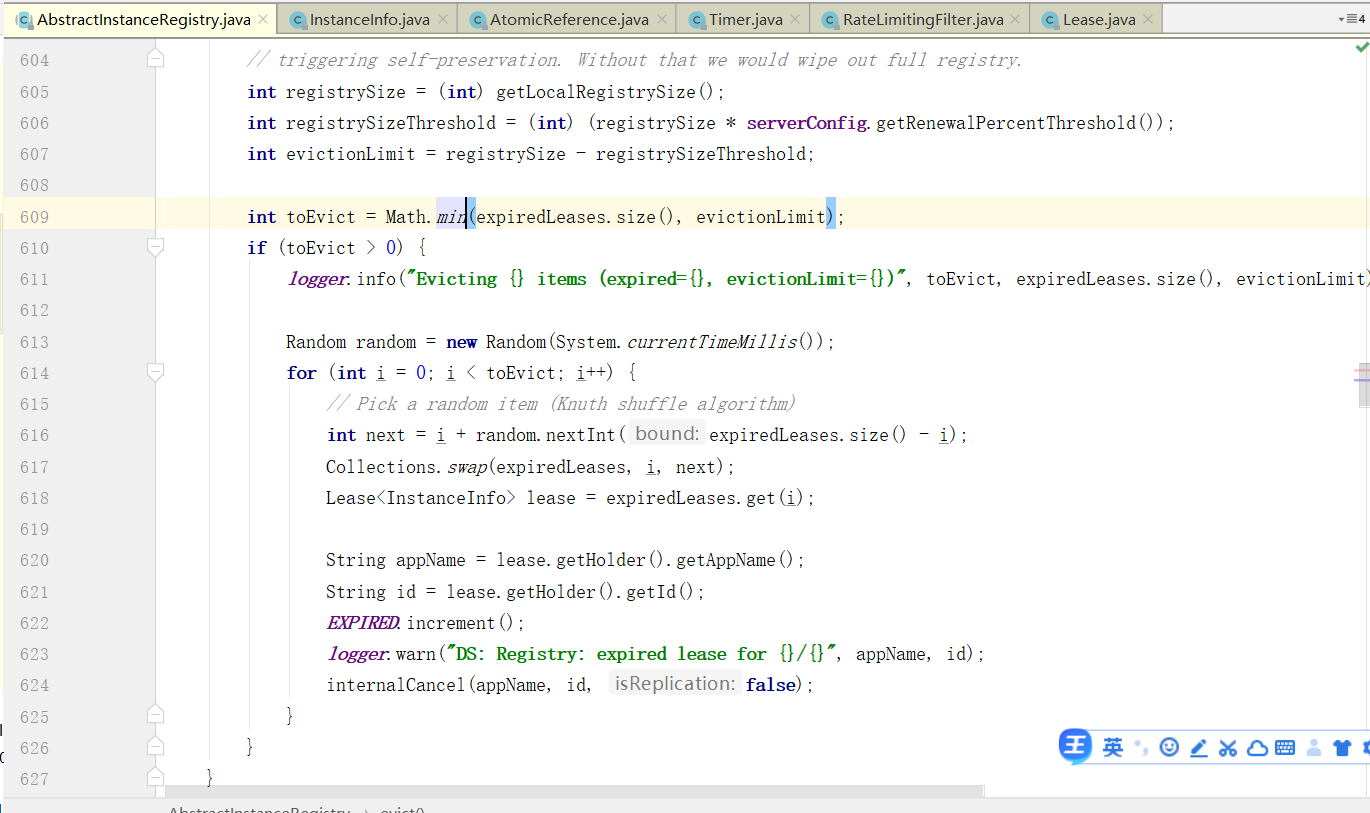1370x813 pixels.
Task: Open the soft keyboard from input toolbar
Action: click(1285, 747)
